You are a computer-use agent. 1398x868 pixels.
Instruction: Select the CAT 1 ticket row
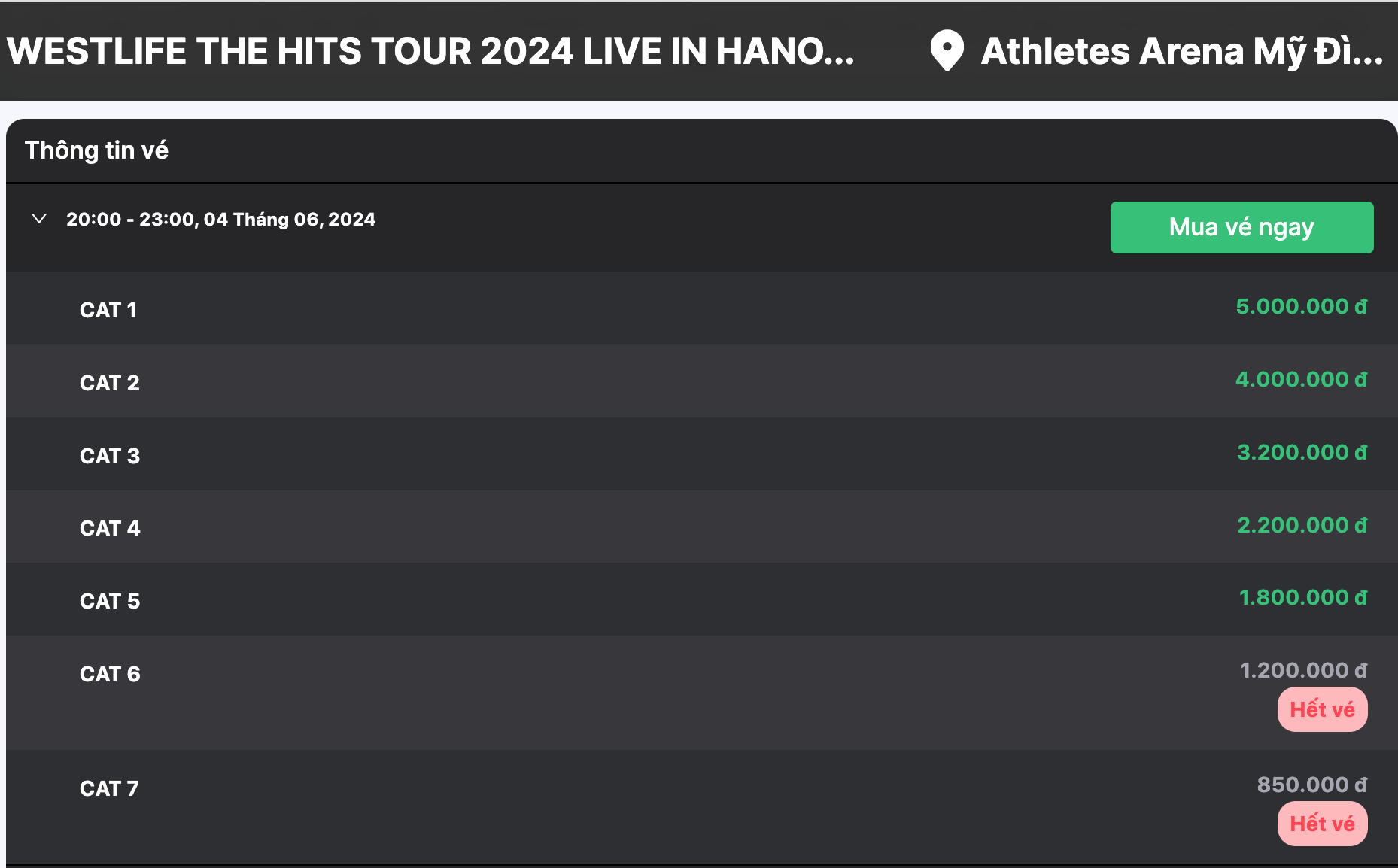[x=702, y=308]
